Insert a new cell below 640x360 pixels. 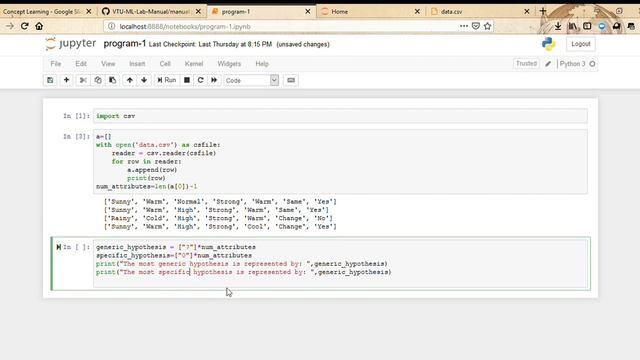pyautogui.click(x=66, y=80)
